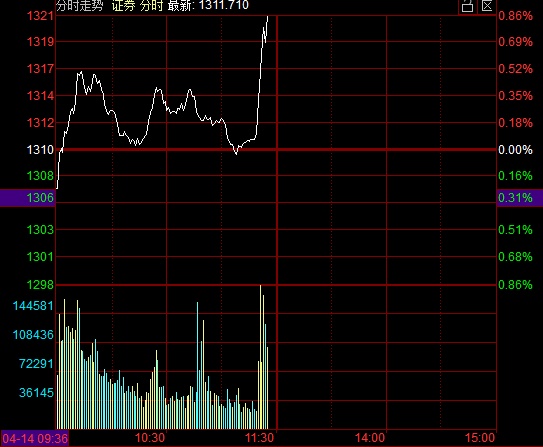
Task: Click the 1303 price axis label
Action: 41,230
